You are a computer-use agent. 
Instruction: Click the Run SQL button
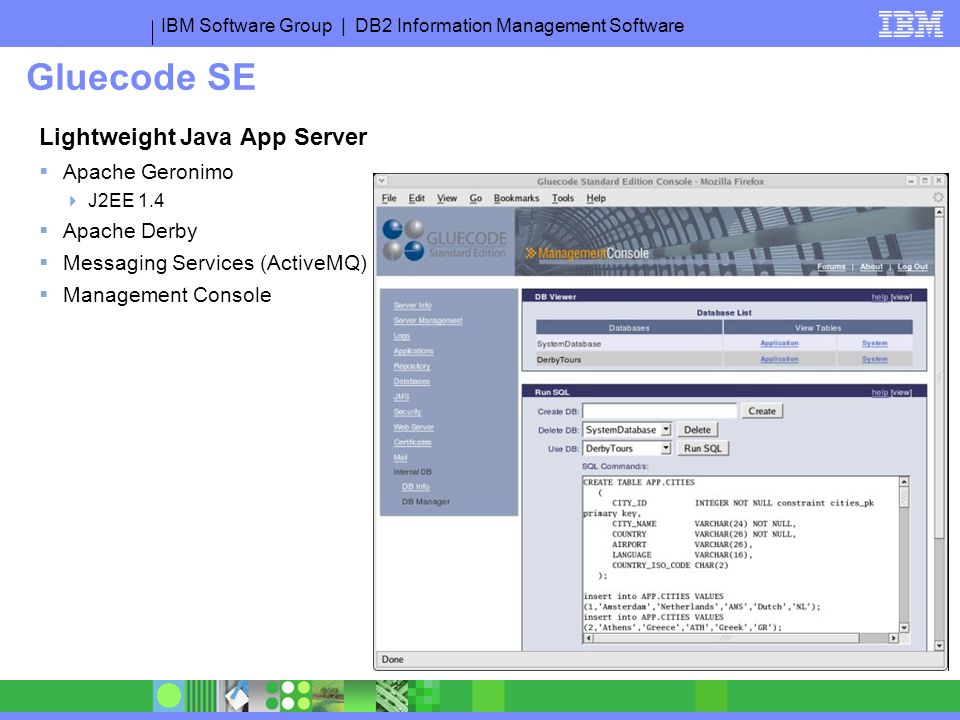click(x=702, y=448)
